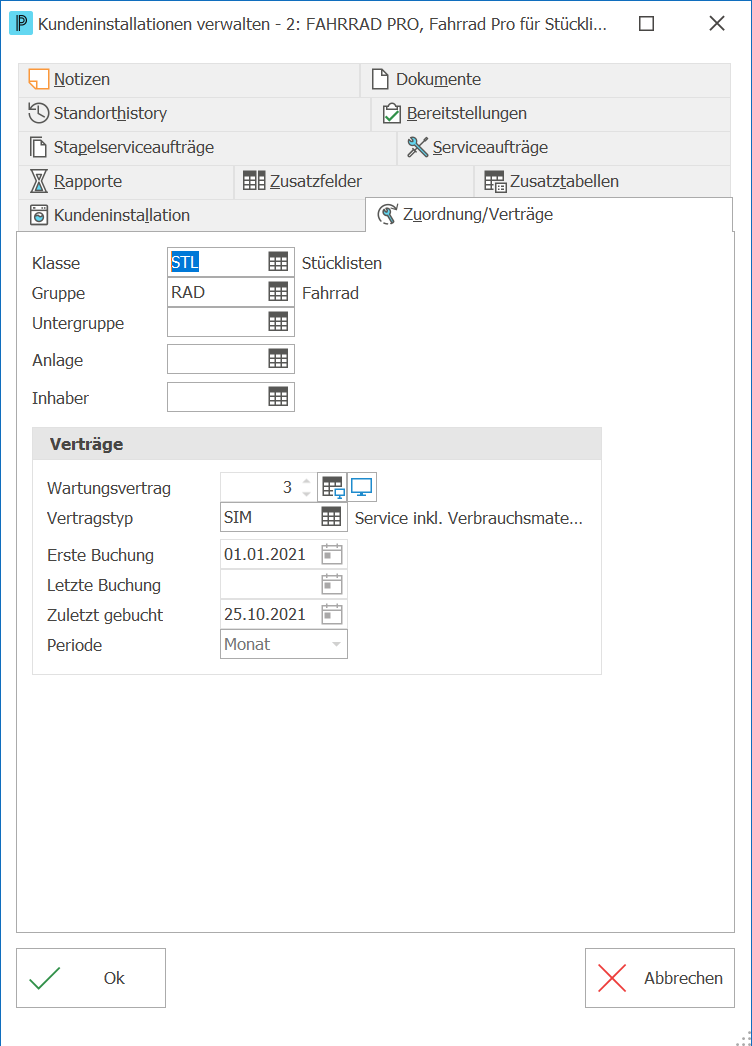Maximize the Kundeninstallationen verwalten window
Screen dimensions: 752x1046
click(x=646, y=24)
